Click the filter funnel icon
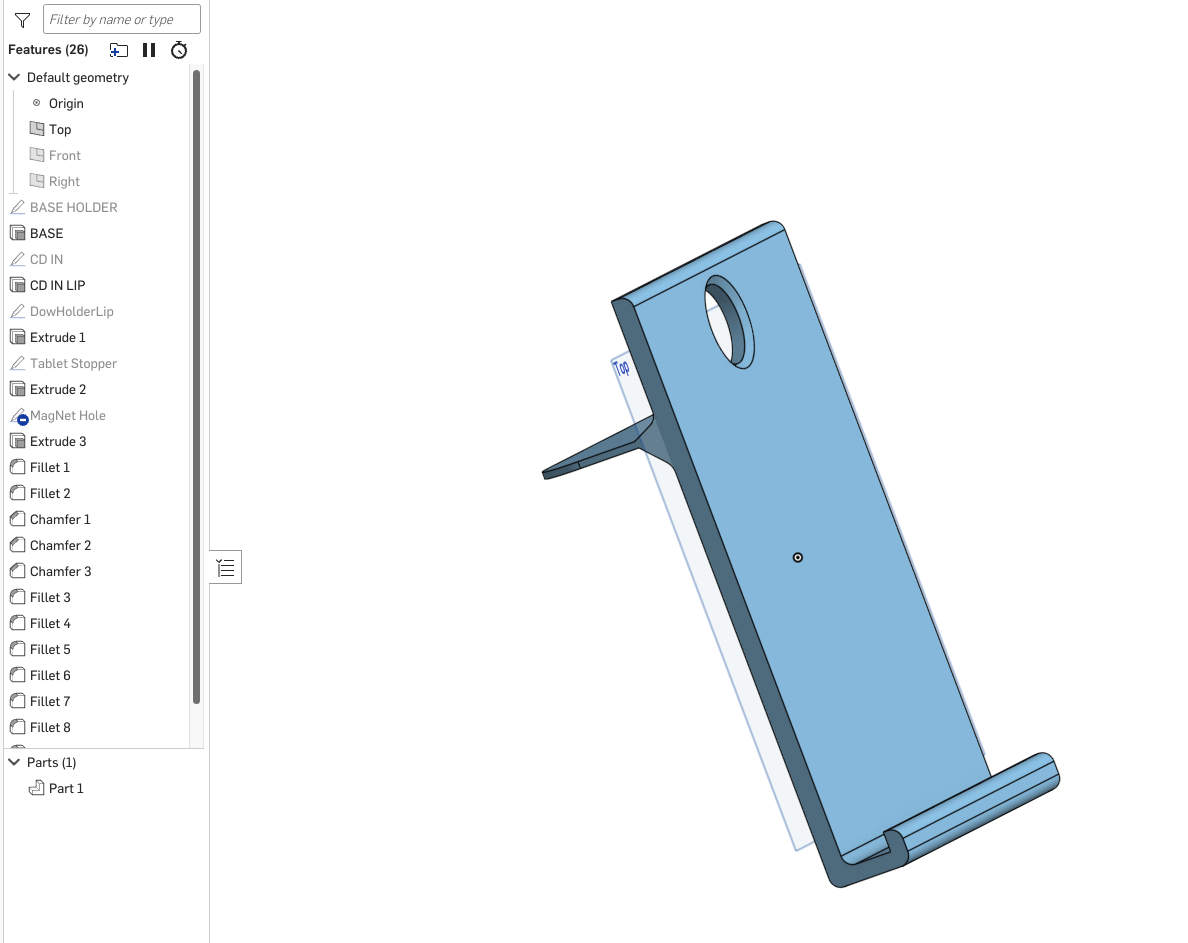This screenshot has width=1188, height=943. point(23,20)
